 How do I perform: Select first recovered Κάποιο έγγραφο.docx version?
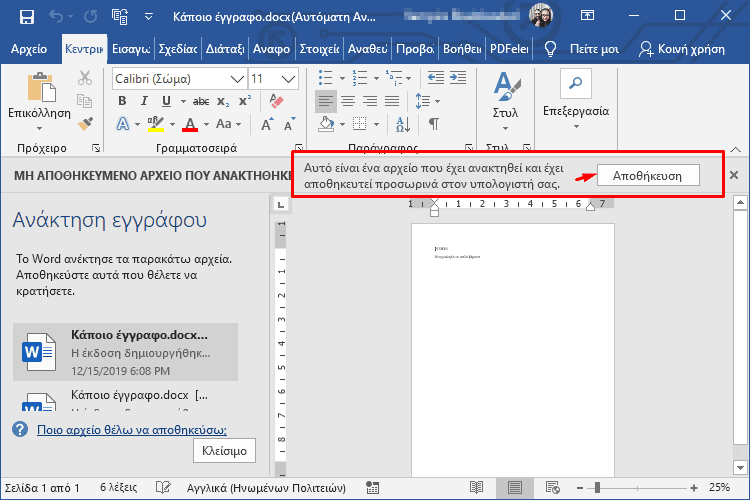(x=125, y=352)
